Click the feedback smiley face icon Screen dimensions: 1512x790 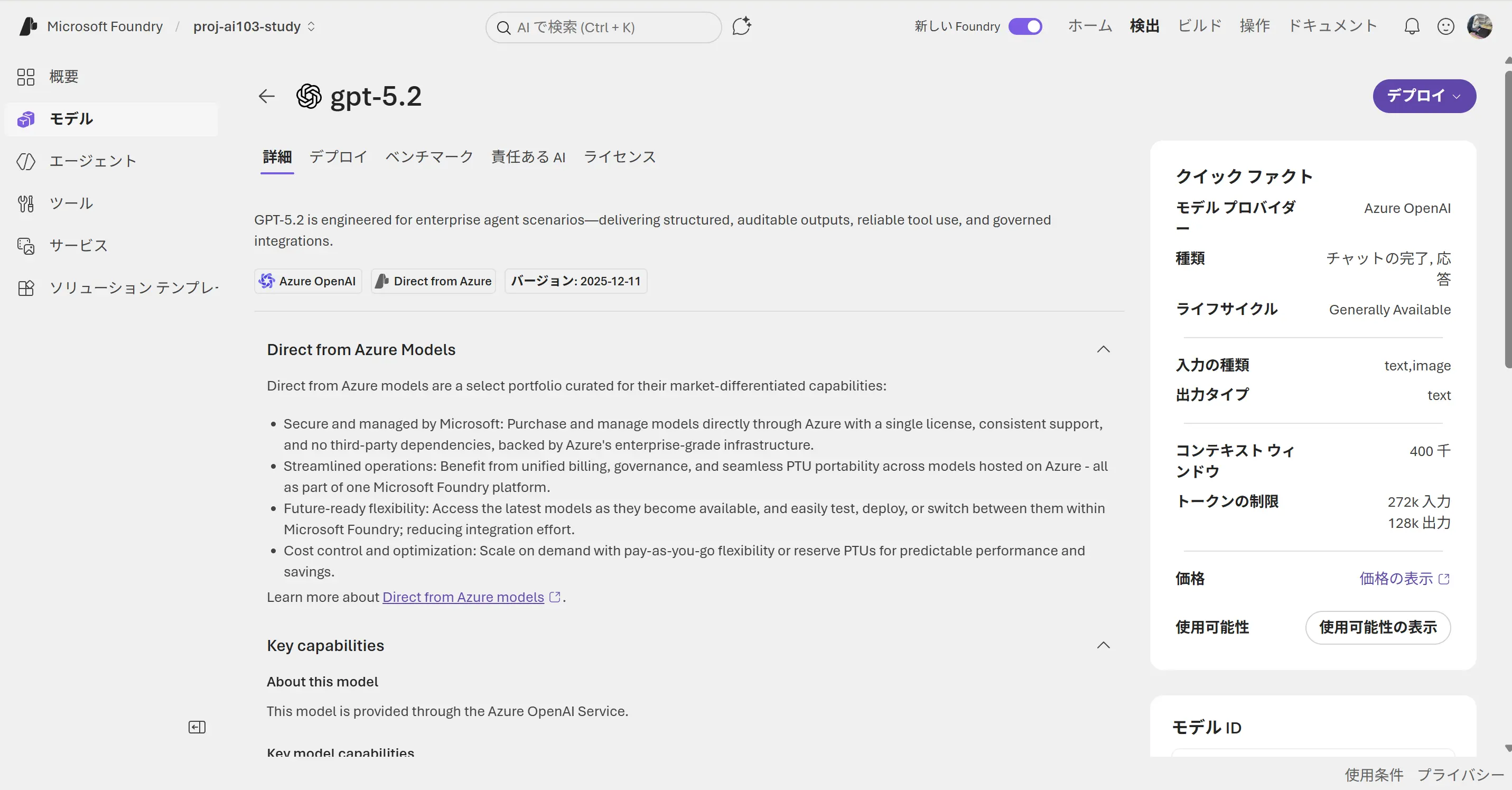coord(1445,26)
